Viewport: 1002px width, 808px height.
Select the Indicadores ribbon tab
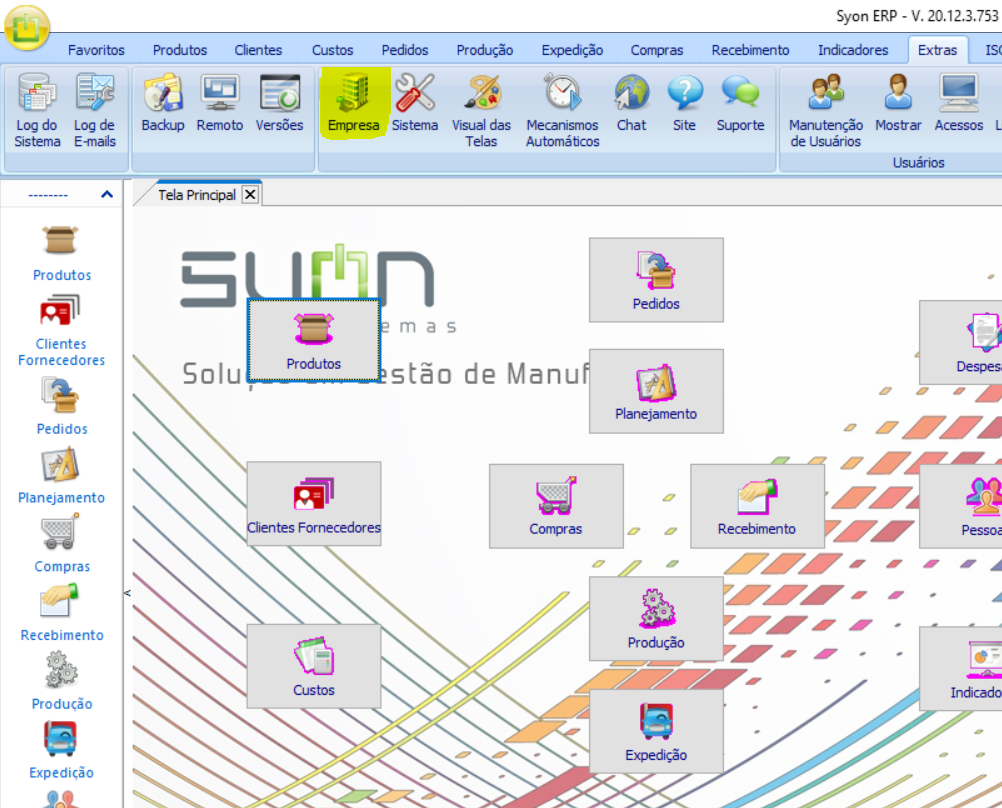(x=852, y=50)
